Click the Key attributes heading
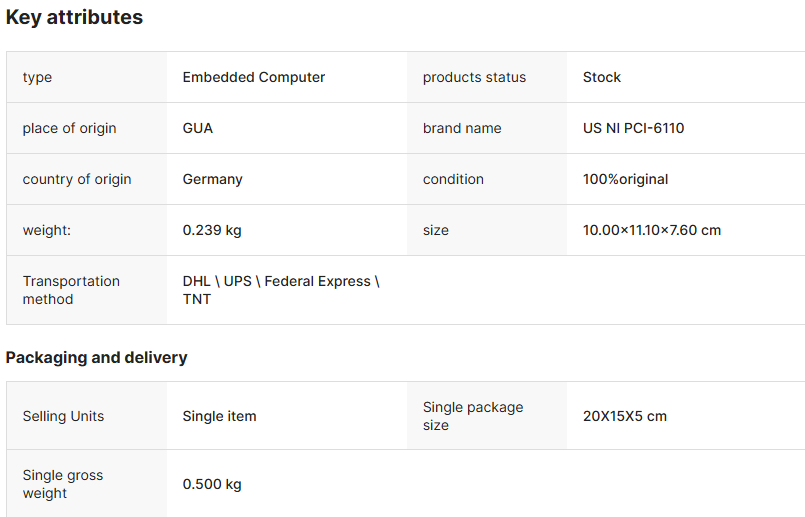The height and width of the screenshot is (517, 805). [x=74, y=17]
